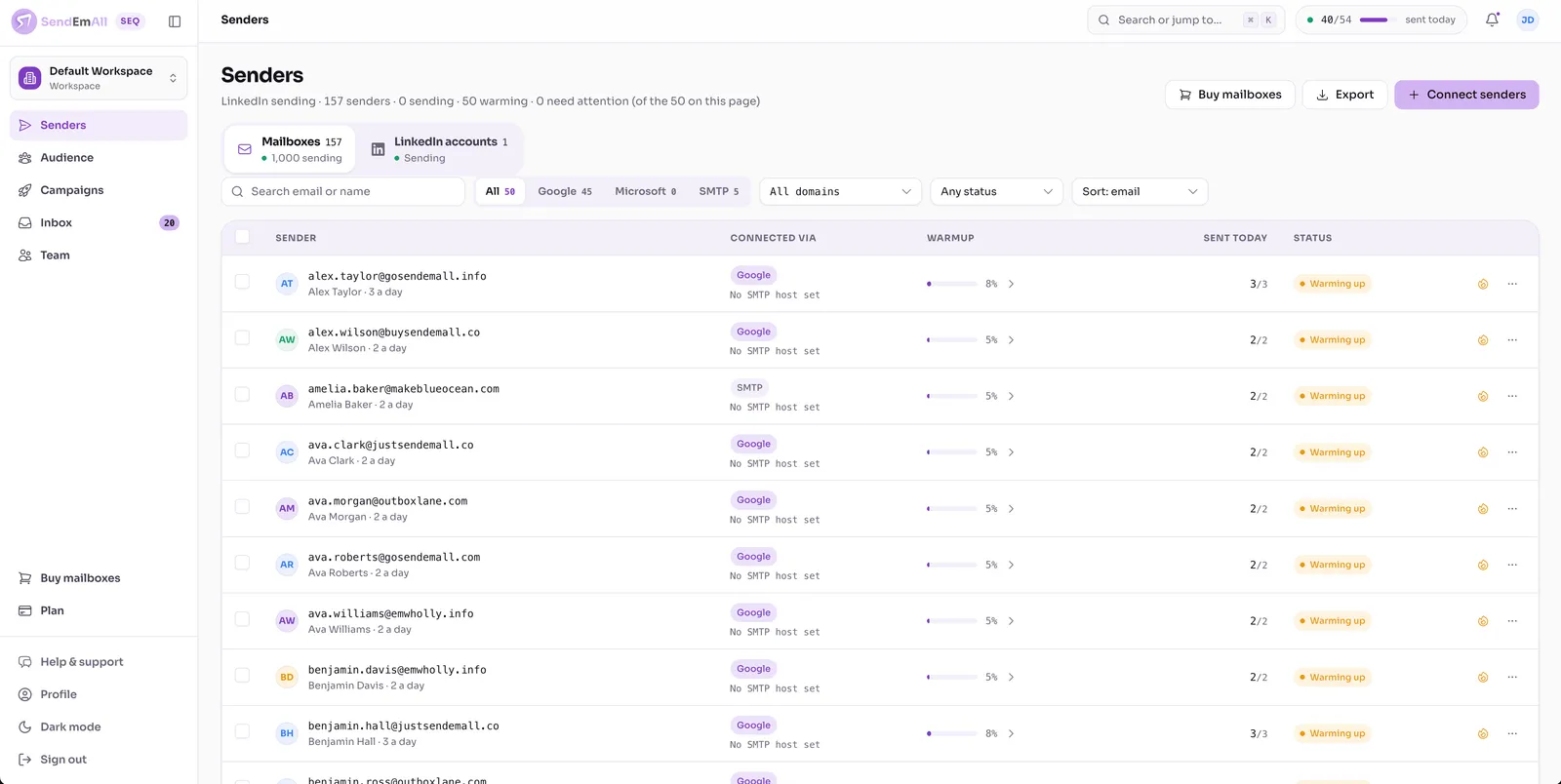This screenshot has width=1561, height=784.
Task: Check the ava.morgan@outboxlane.com row checkbox
Action: [242, 507]
